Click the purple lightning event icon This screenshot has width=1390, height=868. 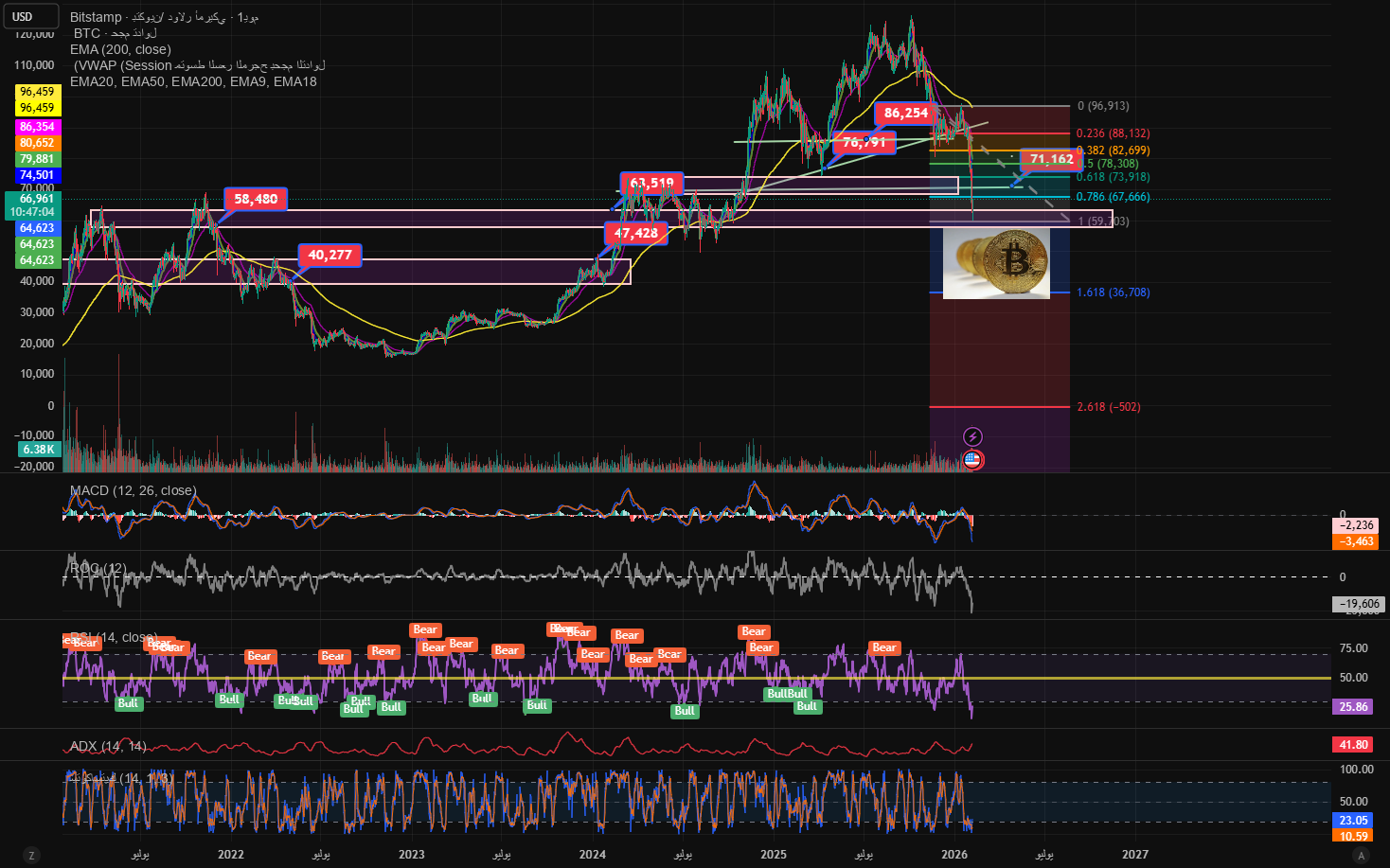click(972, 436)
